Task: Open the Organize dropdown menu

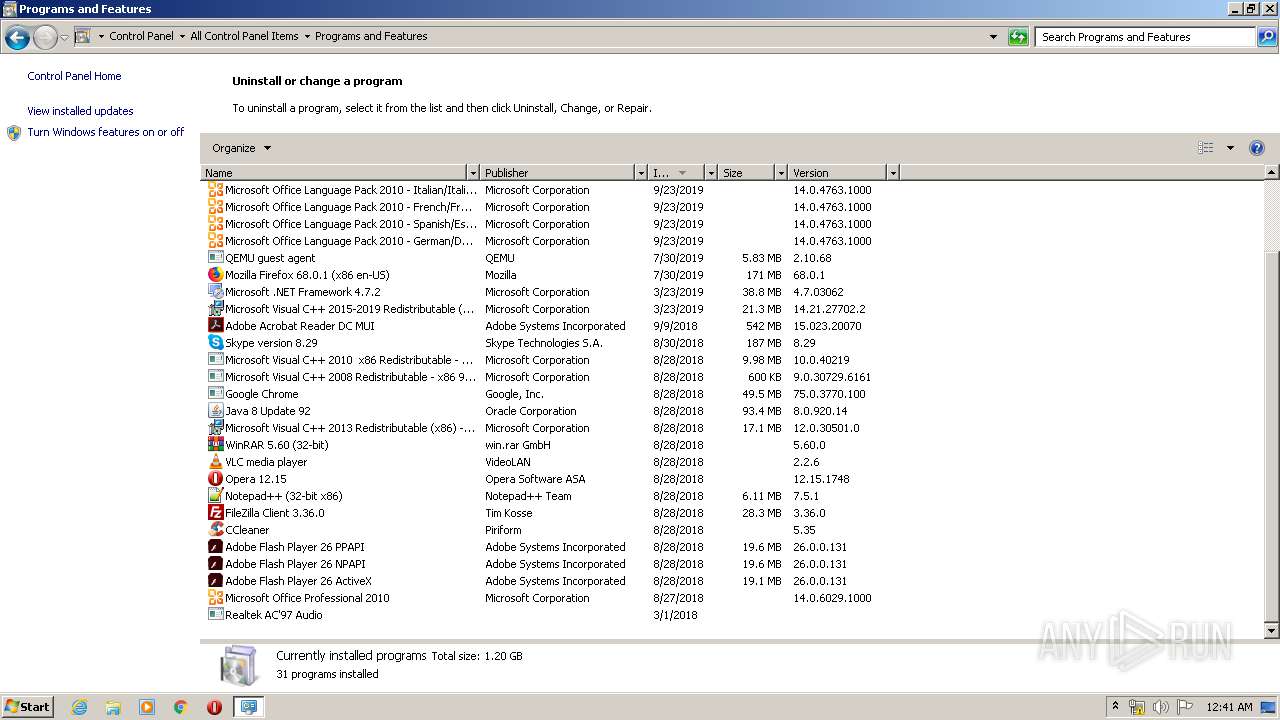Action: [241, 148]
